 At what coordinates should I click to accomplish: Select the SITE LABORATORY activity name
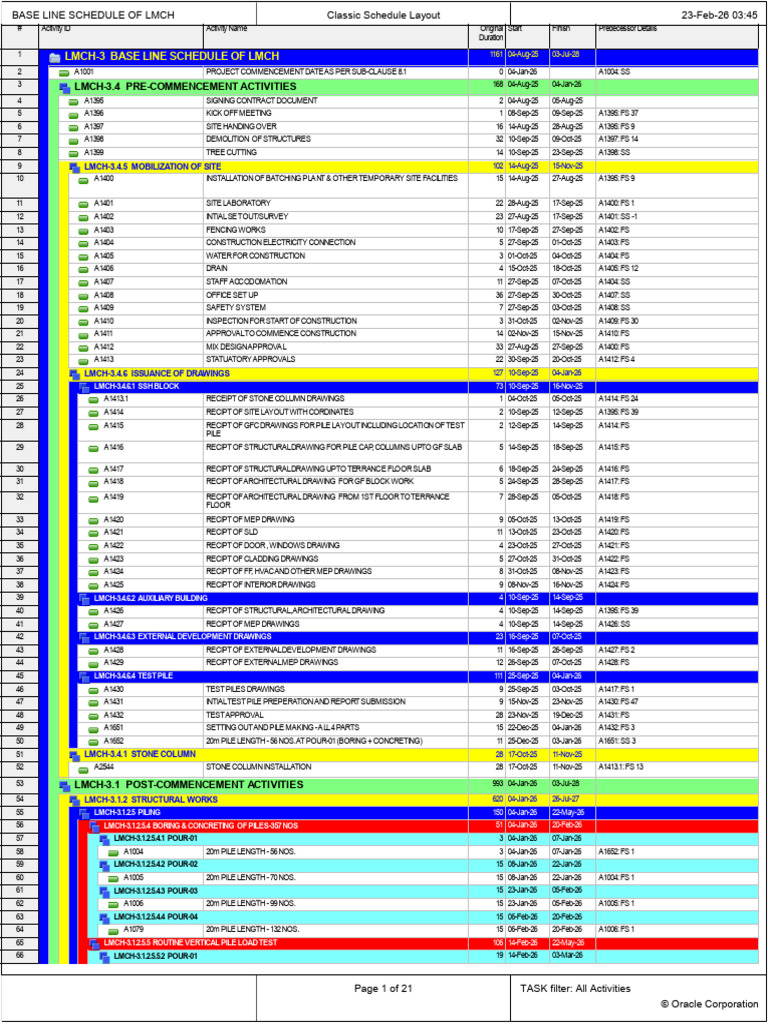pyautogui.click(x=238, y=204)
